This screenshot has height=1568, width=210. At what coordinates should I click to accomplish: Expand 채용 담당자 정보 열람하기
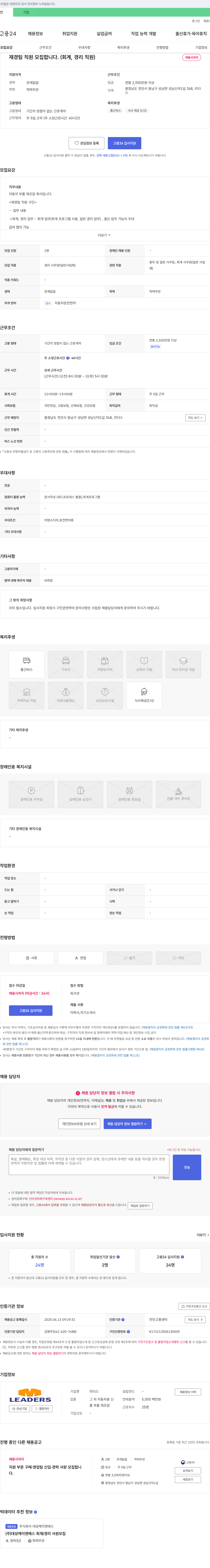pyautogui.click(x=127, y=1124)
